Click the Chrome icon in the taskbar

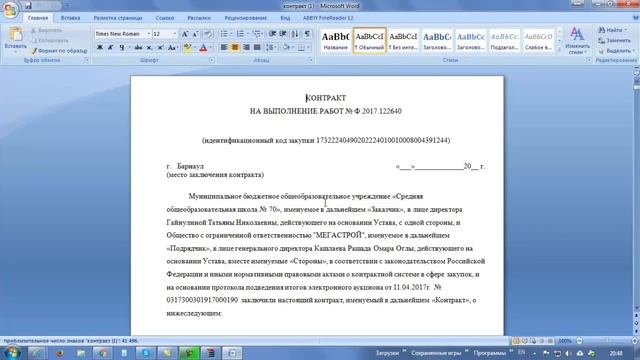tap(102, 353)
